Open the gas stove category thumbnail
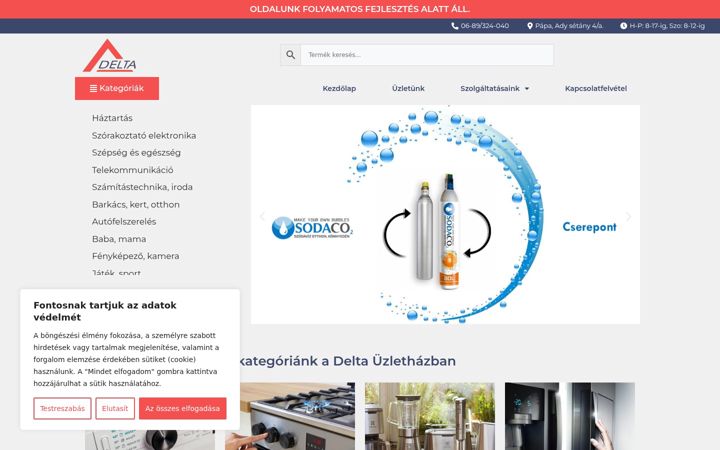This screenshot has width=720, height=450. tap(290, 416)
